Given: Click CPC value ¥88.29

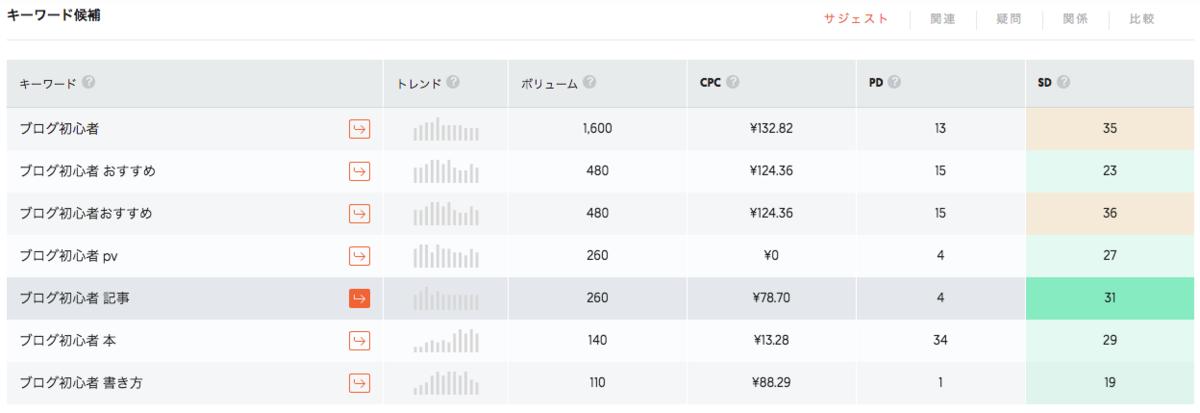Looking at the screenshot, I should click(771, 383).
